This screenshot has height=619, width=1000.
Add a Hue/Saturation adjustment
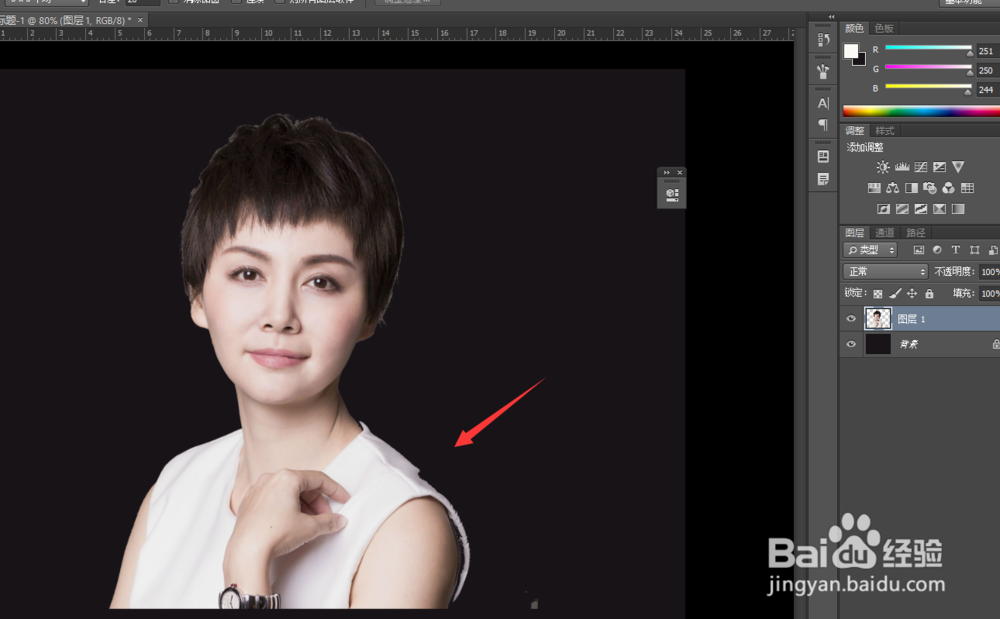(874, 188)
